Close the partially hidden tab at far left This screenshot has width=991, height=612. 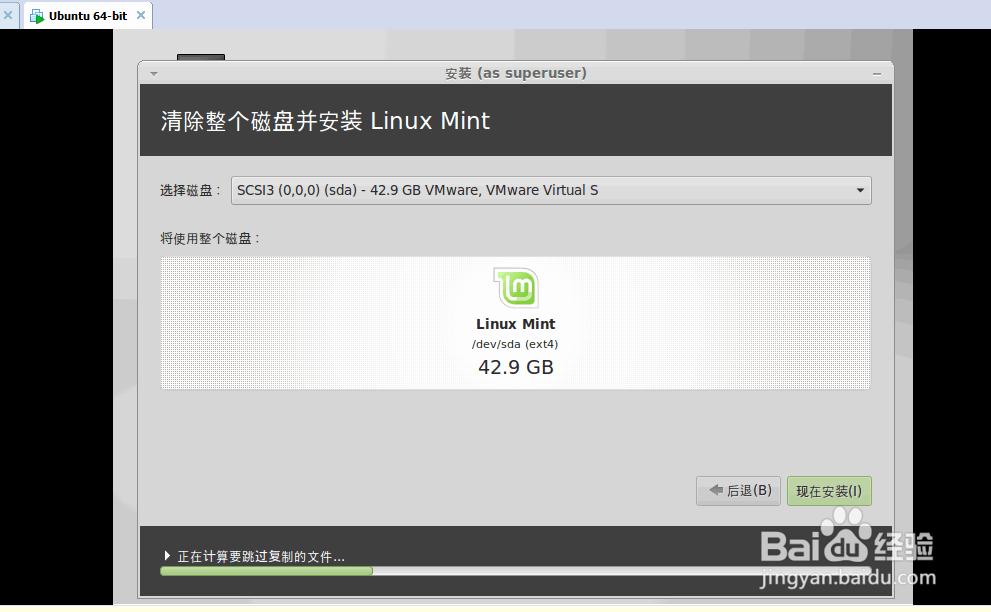tap(8, 15)
